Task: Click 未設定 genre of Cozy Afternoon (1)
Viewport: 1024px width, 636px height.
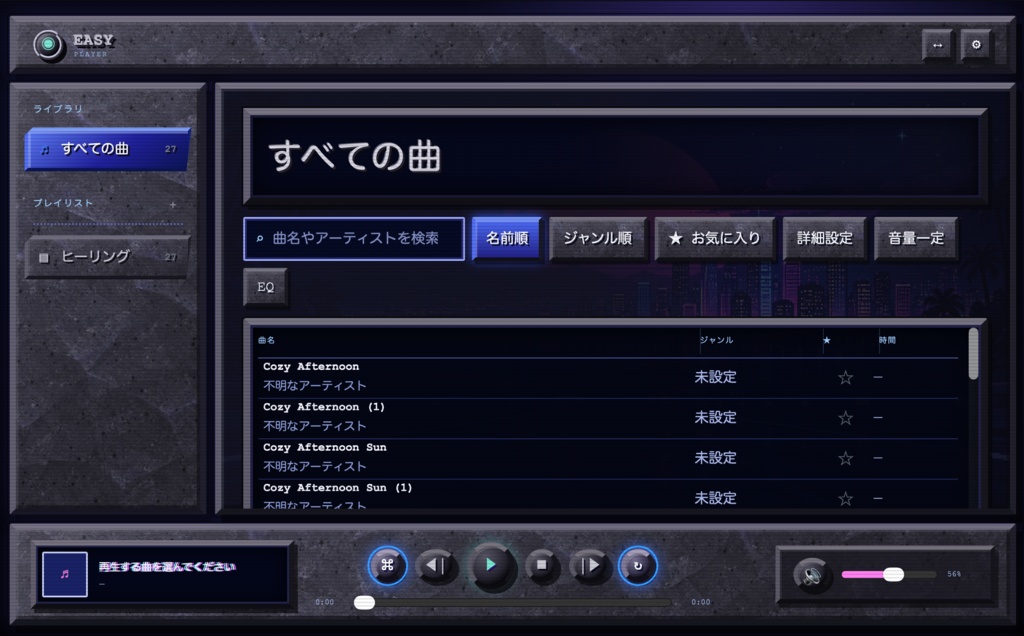Action: pos(715,418)
